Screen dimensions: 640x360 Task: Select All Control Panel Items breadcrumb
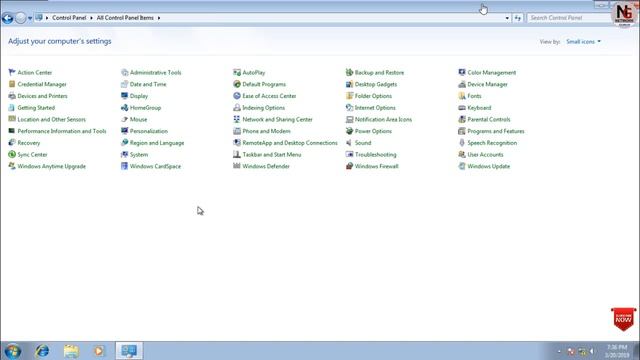tap(125, 18)
